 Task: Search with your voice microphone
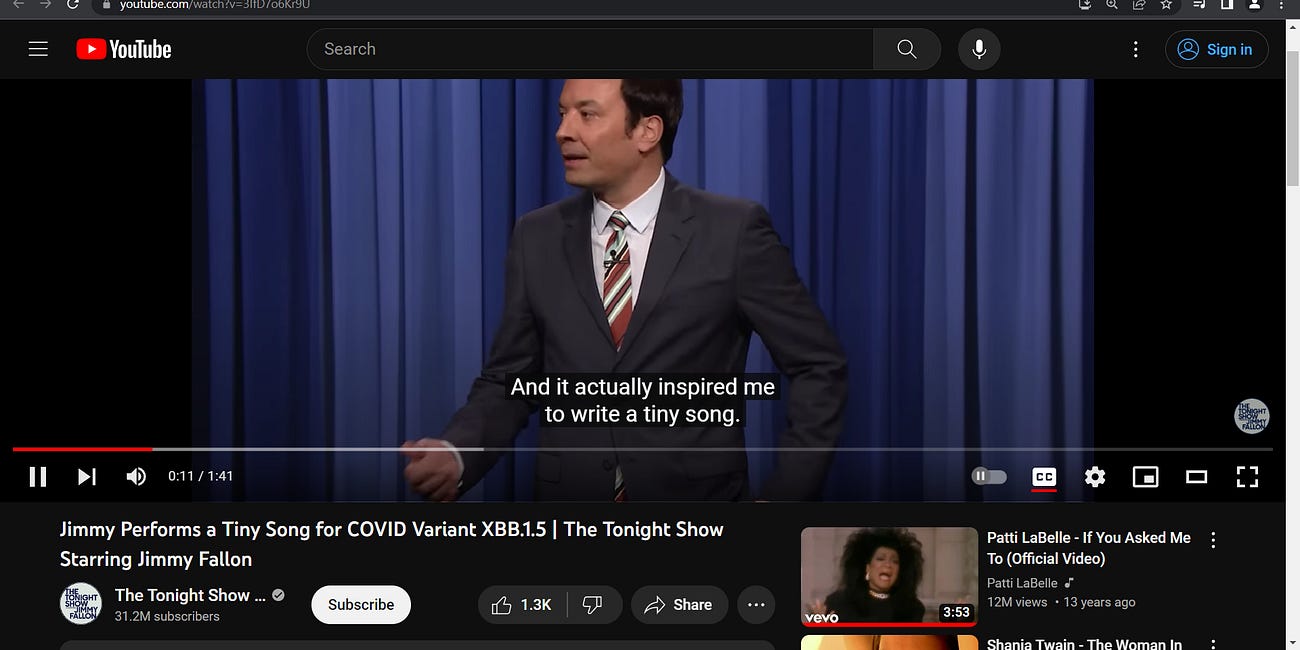click(979, 49)
